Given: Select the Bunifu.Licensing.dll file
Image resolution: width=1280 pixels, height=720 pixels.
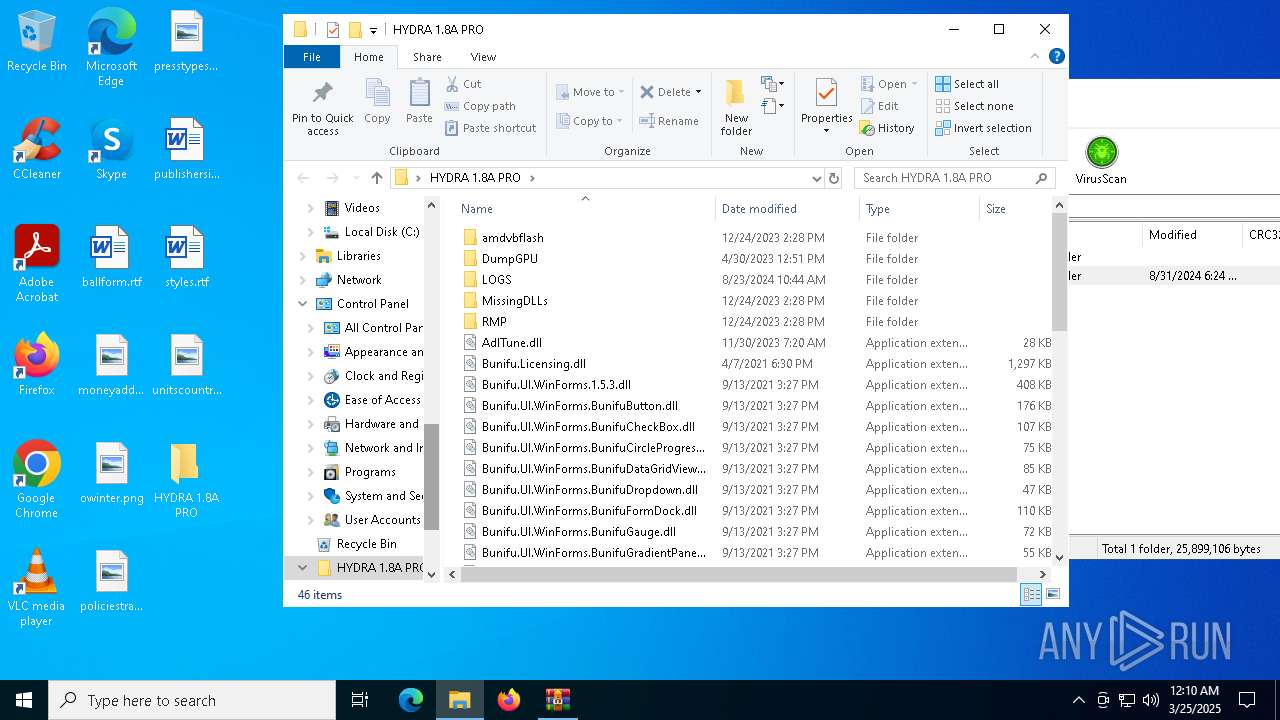Looking at the screenshot, I should (533, 364).
